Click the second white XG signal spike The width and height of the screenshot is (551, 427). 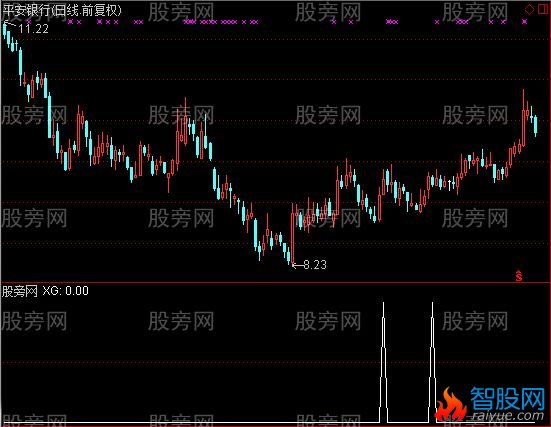tap(433, 362)
